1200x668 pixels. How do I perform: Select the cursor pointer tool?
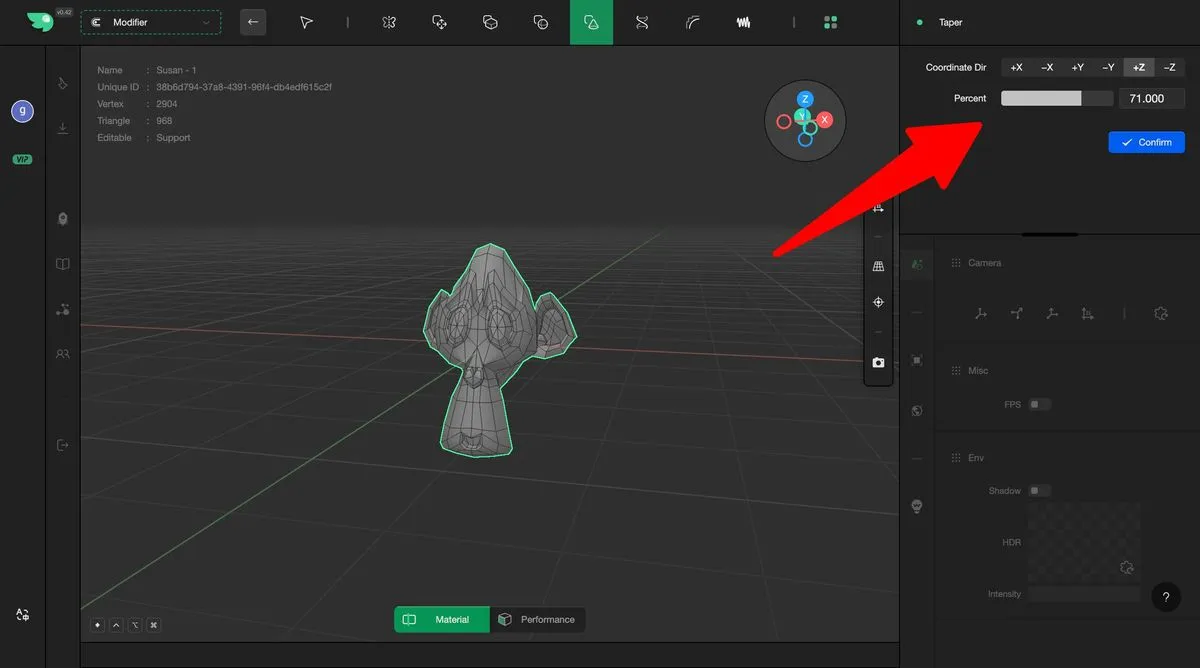[307, 22]
